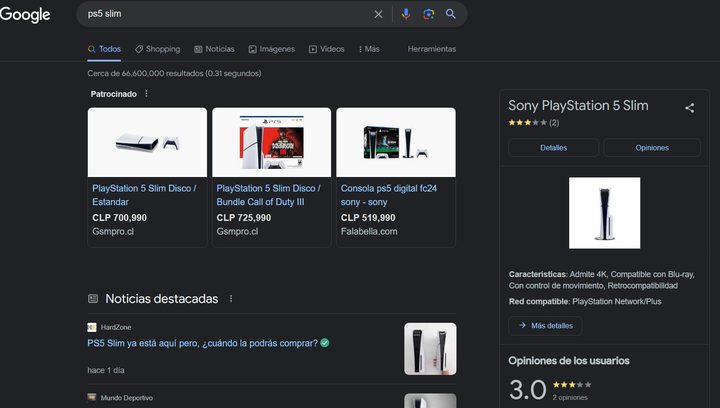This screenshot has width=720, height=408.
Task: Open the Noticias tab
Action: [x=214, y=49]
